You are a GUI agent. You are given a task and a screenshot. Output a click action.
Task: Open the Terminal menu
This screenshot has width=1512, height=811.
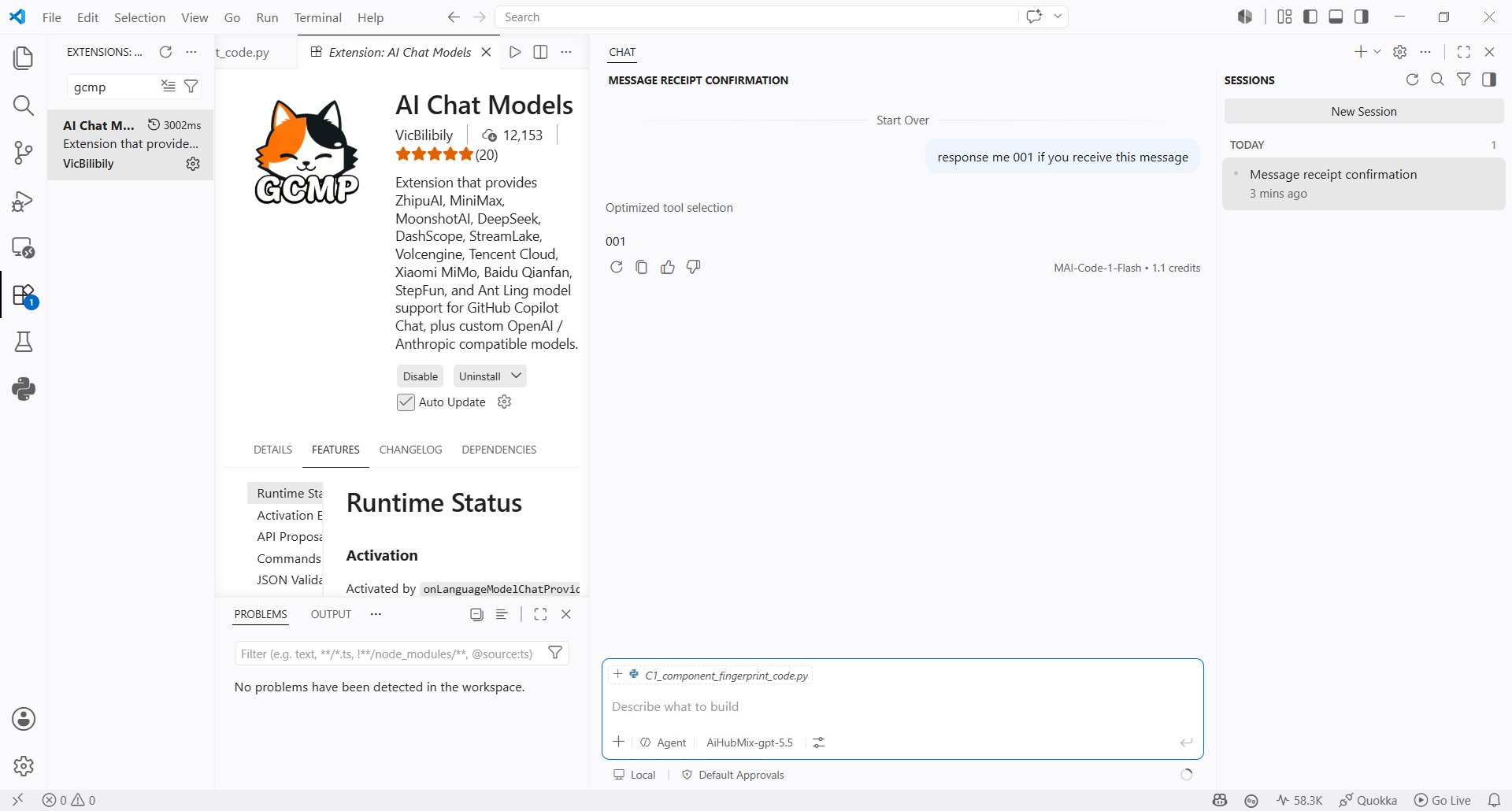tap(317, 17)
